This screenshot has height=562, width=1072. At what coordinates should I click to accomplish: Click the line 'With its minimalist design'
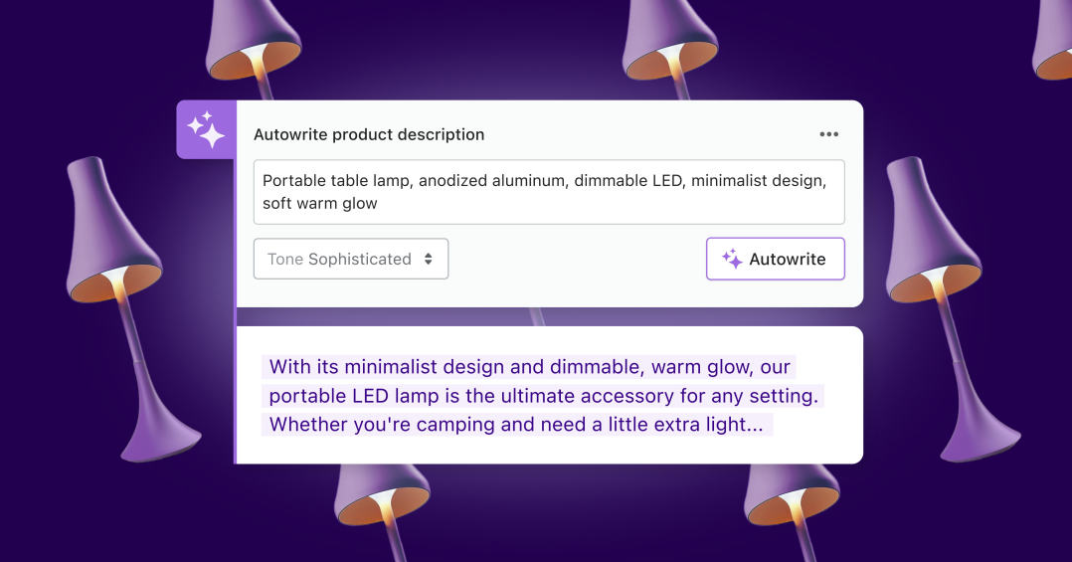pos(531,367)
